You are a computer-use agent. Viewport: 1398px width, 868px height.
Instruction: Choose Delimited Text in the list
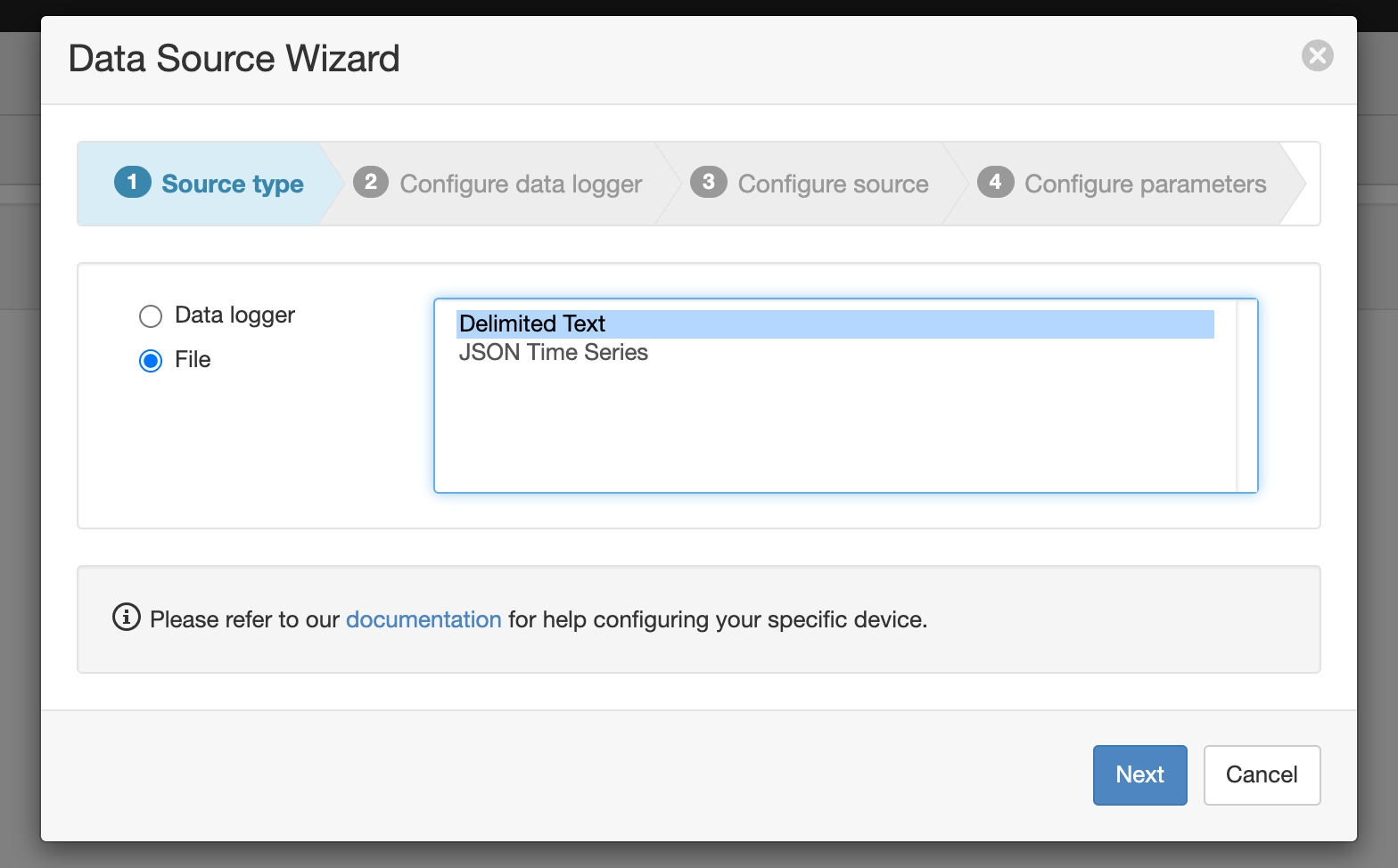tap(532, 323)
